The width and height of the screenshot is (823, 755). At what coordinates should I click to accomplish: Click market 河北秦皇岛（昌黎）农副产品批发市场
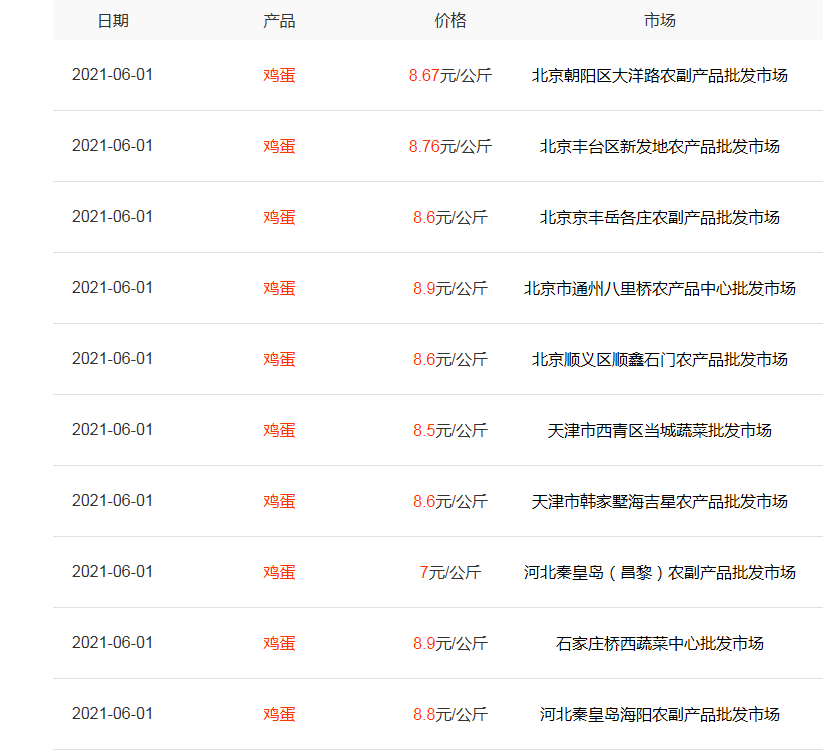660,572
